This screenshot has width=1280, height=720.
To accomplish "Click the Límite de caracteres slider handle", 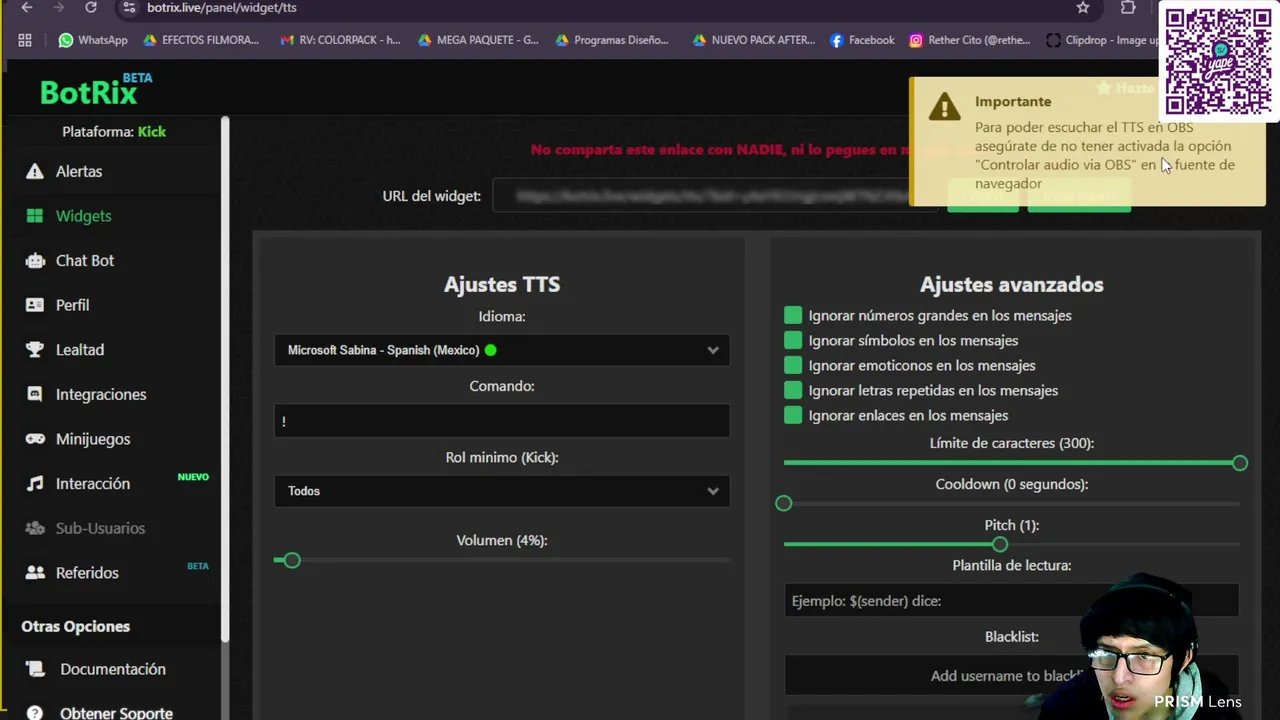I will click(x=1240, y=463).
